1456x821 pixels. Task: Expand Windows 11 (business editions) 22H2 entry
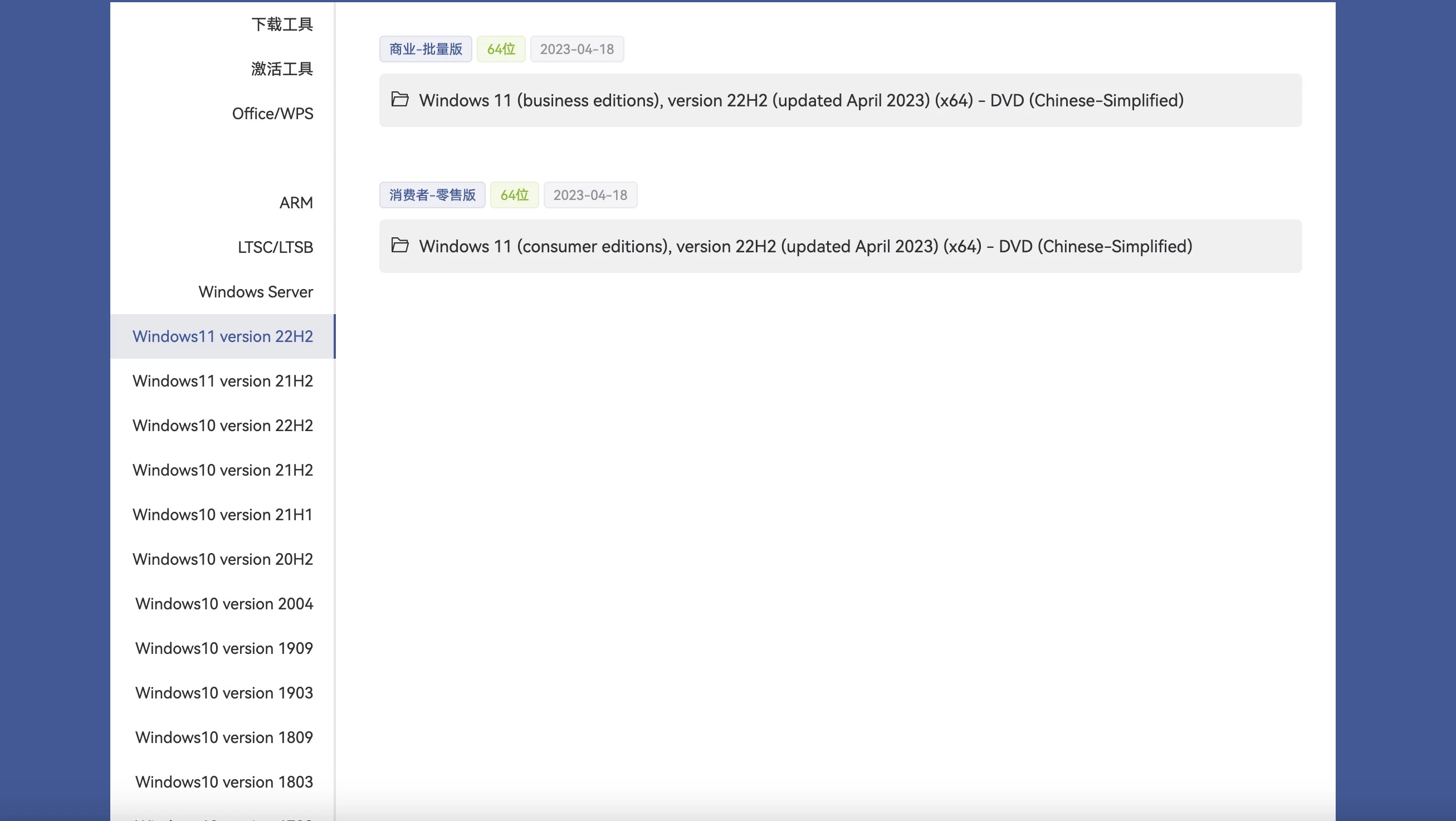840,101
